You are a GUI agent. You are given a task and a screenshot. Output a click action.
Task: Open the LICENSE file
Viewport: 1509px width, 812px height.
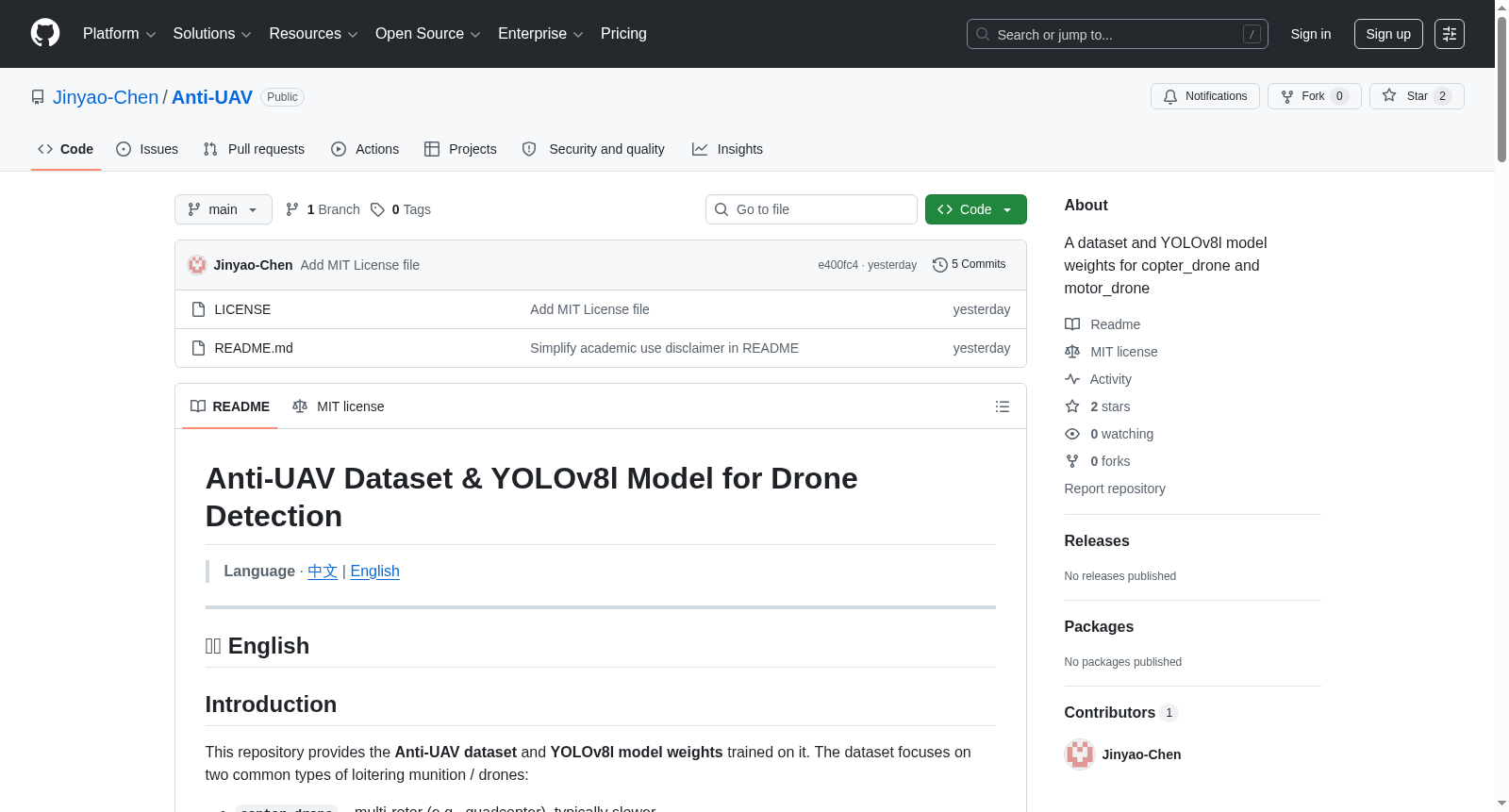point(242,309)
